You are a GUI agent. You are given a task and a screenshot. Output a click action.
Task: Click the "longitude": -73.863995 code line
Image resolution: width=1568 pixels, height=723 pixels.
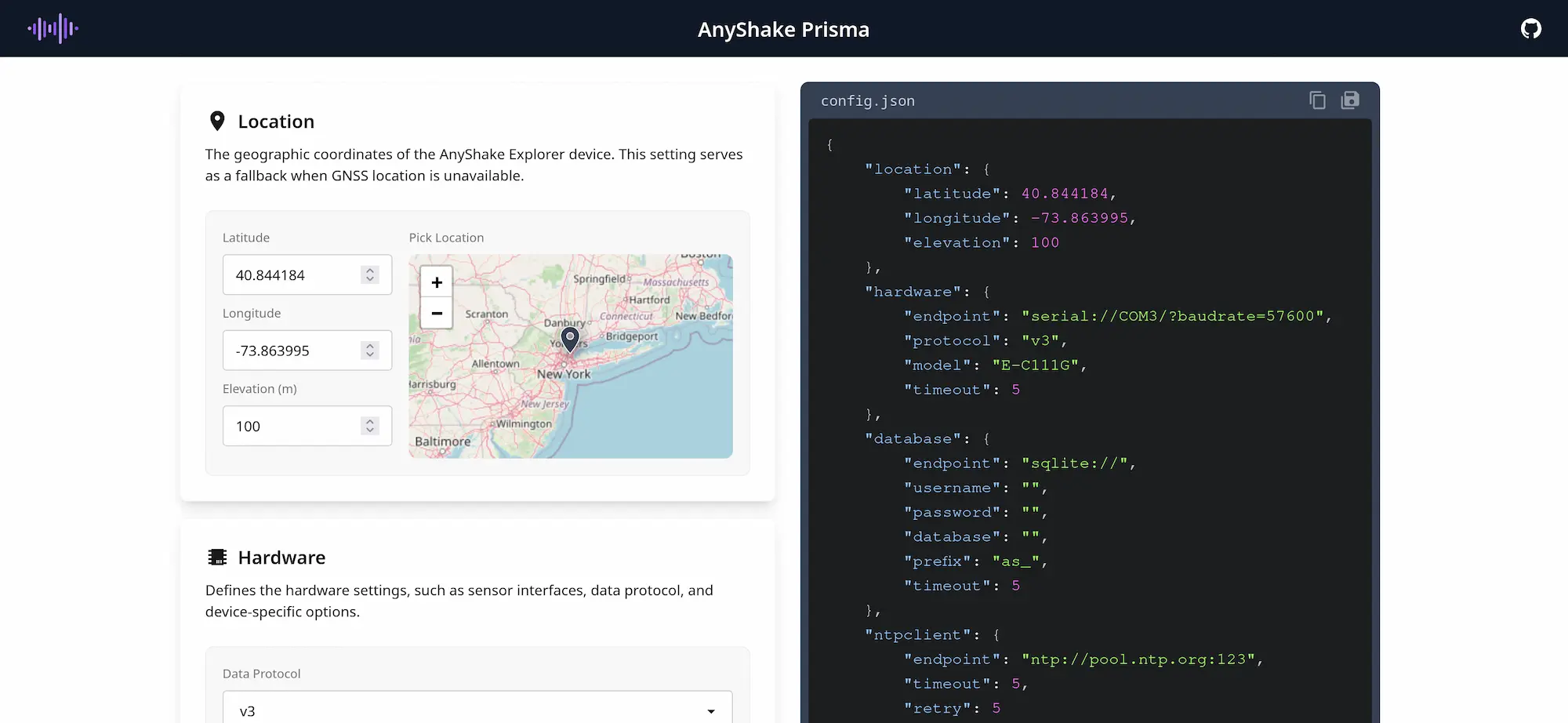(1020, 218)
